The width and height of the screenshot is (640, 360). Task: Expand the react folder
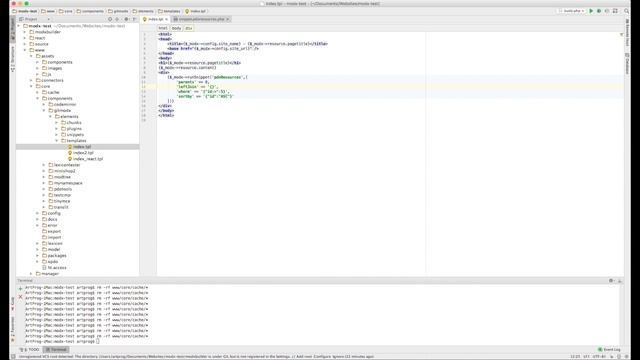[x=25, y=38]
